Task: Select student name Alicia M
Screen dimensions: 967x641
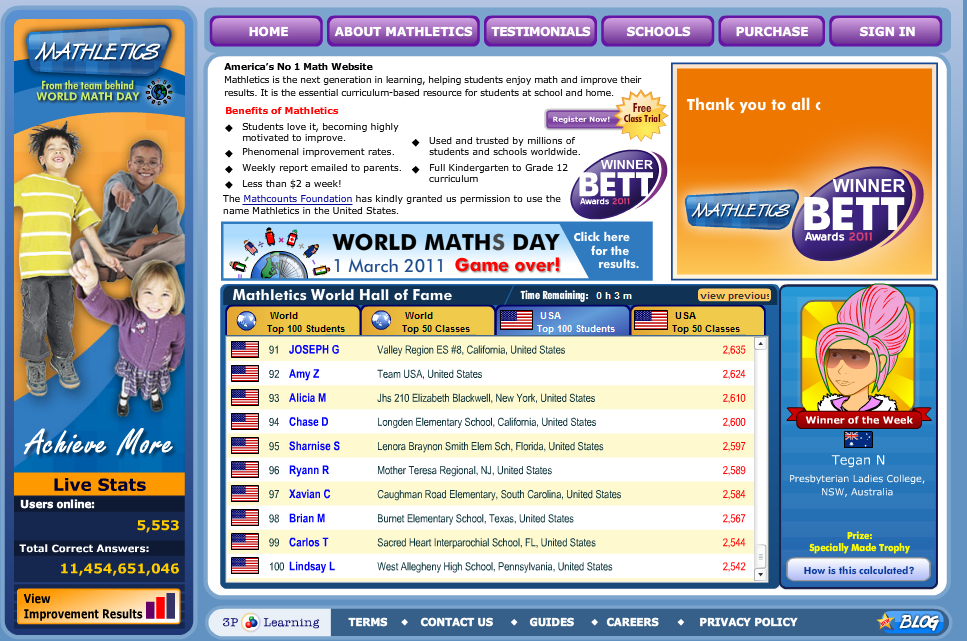Action: [x=307, y=398]
